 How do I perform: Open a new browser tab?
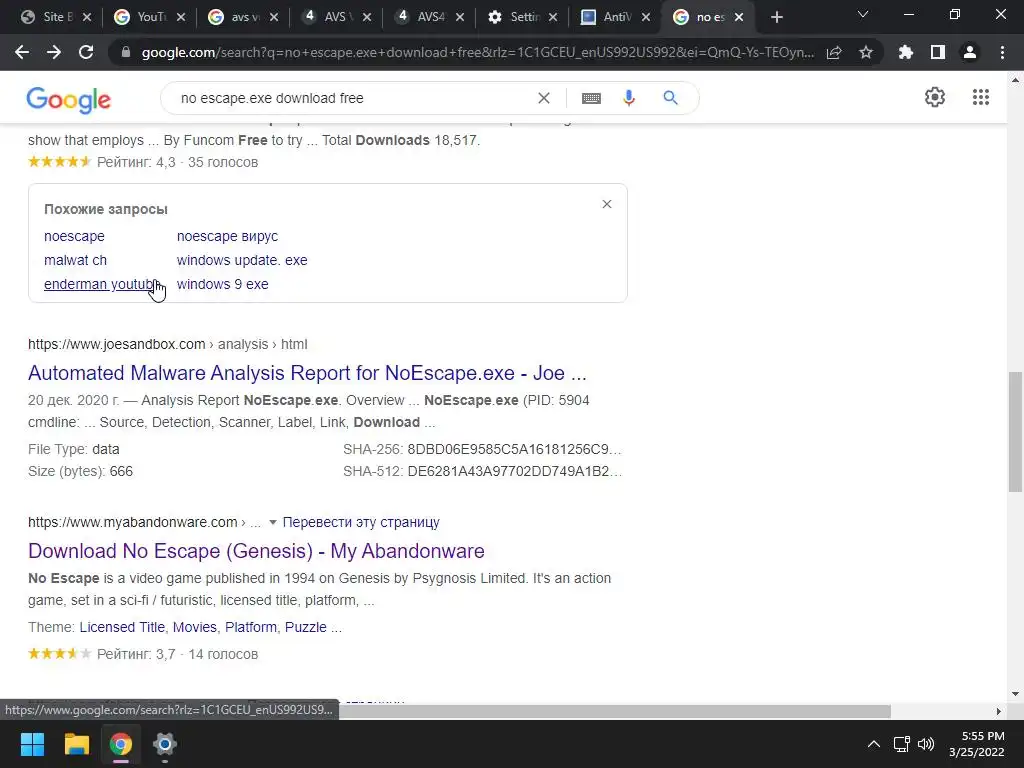click(776, 18)
